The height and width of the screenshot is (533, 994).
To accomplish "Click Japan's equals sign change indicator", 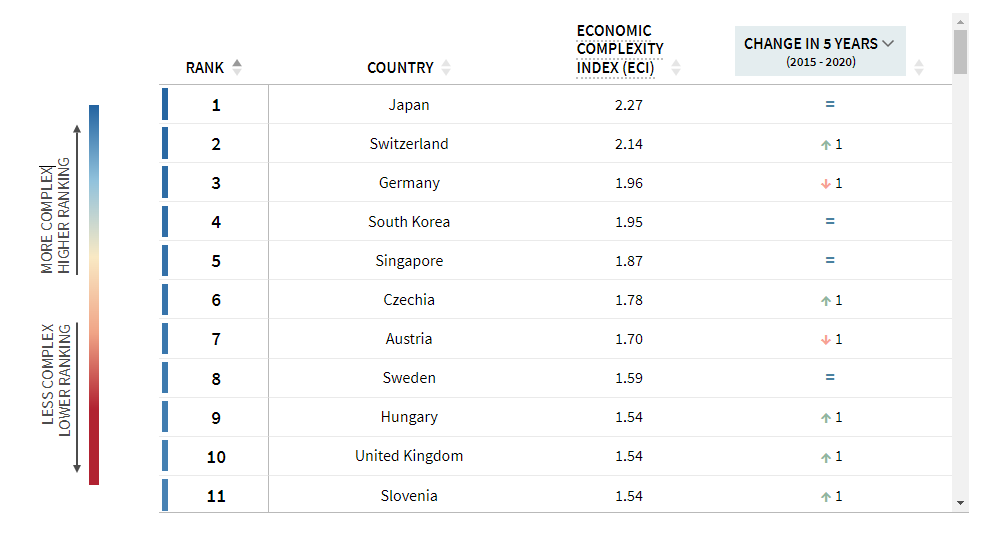I will tap(830, 104).
